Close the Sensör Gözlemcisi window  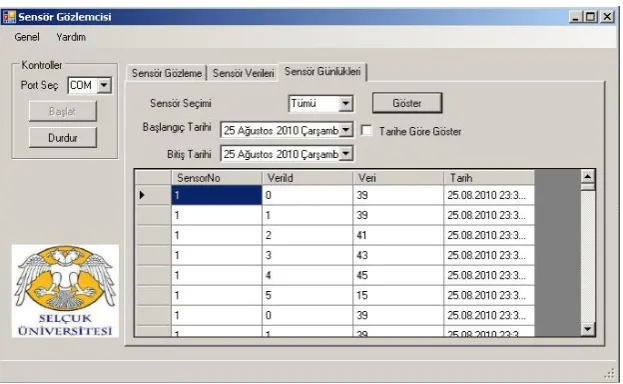click(x=607, y=17)
